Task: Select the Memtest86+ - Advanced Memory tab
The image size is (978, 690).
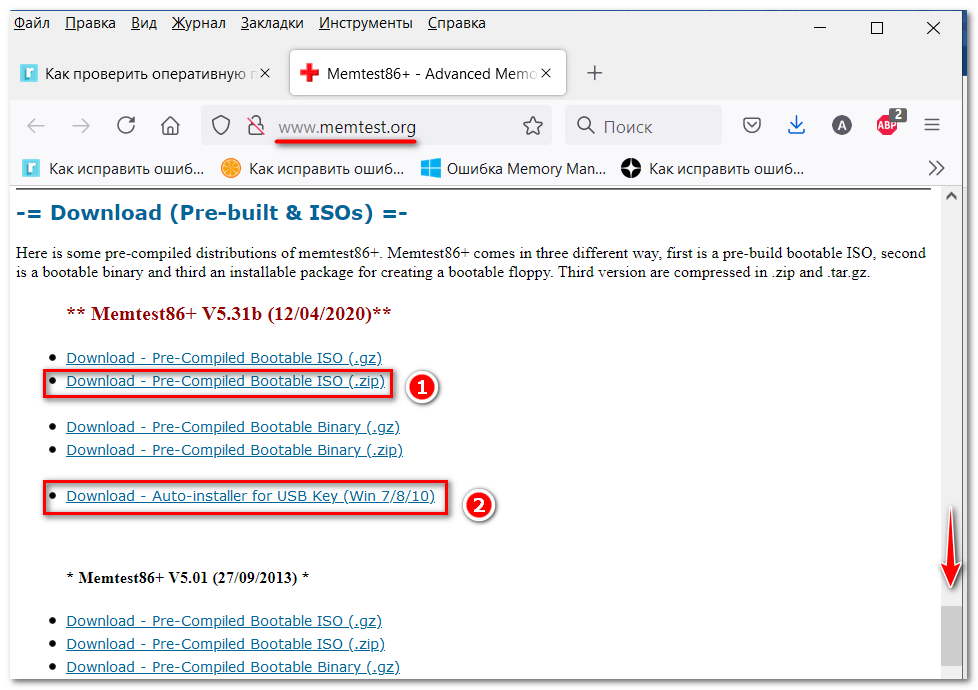Action: tap(428, 72)
